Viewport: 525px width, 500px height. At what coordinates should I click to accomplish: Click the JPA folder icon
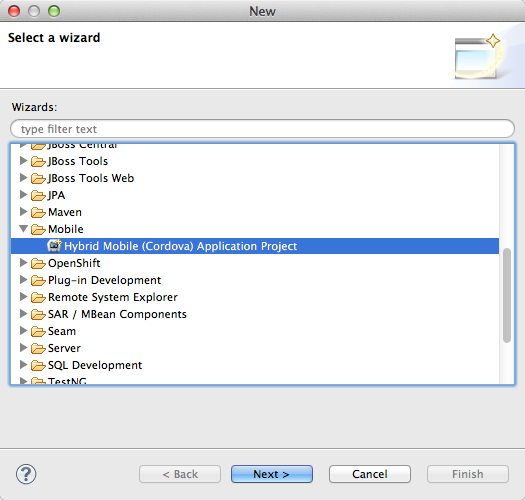(x=38, y=195)
